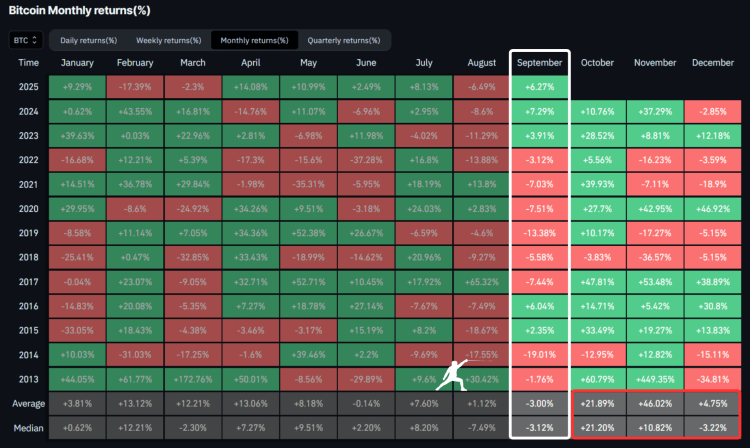The width and height of the screenshot is (750, 448).
Task: Click the Median row label
Action: tap(29, 428)
